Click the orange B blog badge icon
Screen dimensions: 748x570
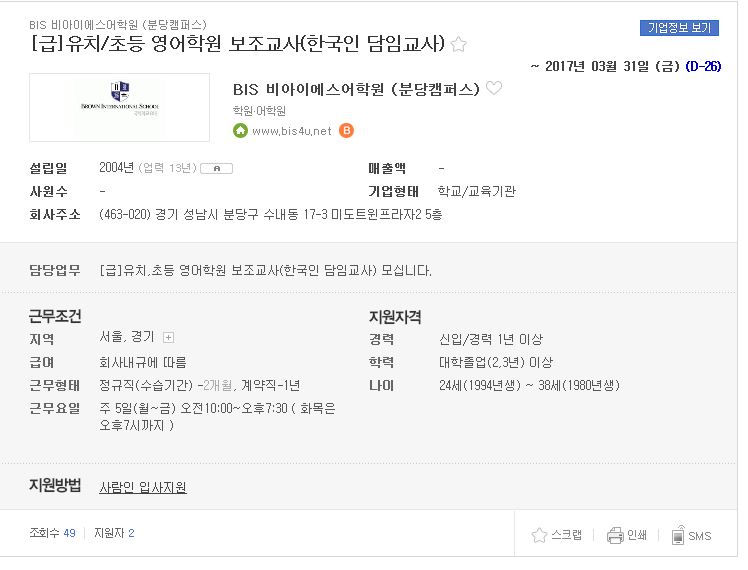[346, 131]
